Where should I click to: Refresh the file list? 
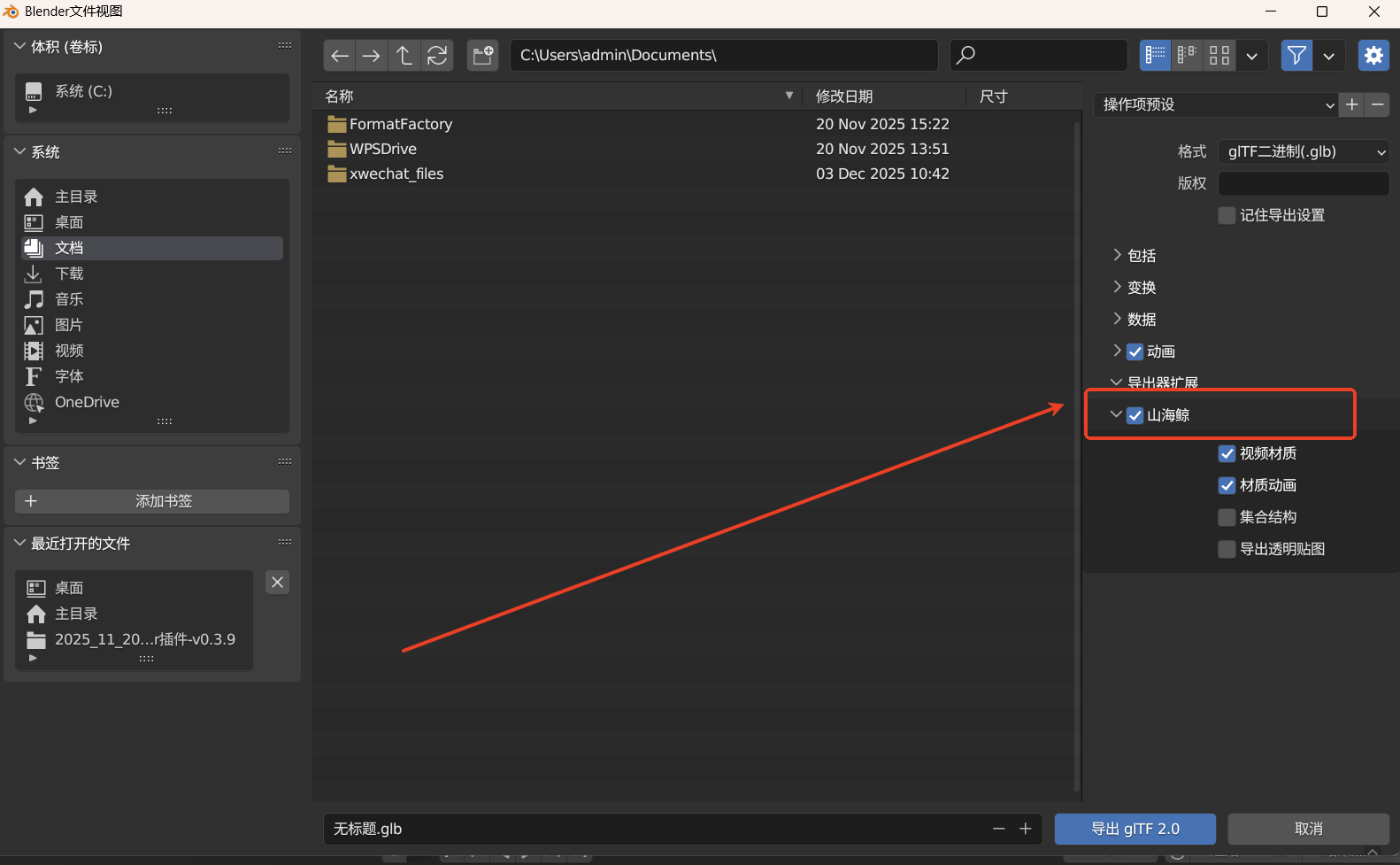tap(437, 56)
